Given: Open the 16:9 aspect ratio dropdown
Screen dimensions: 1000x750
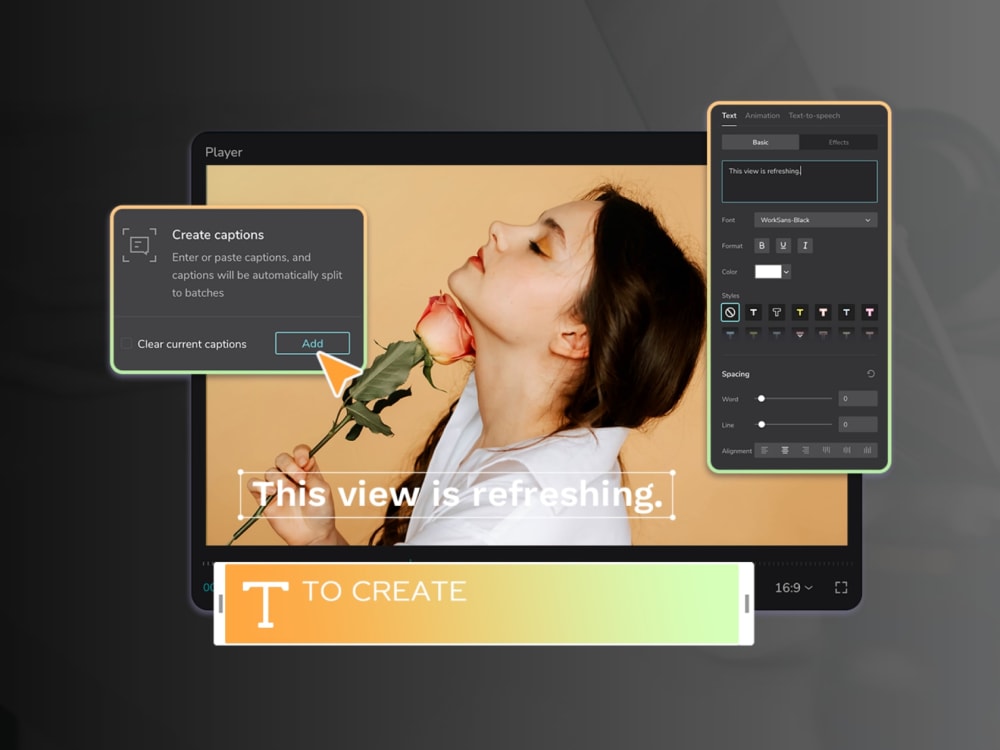Looking at the screenshot, I should [x=793, y=587].
